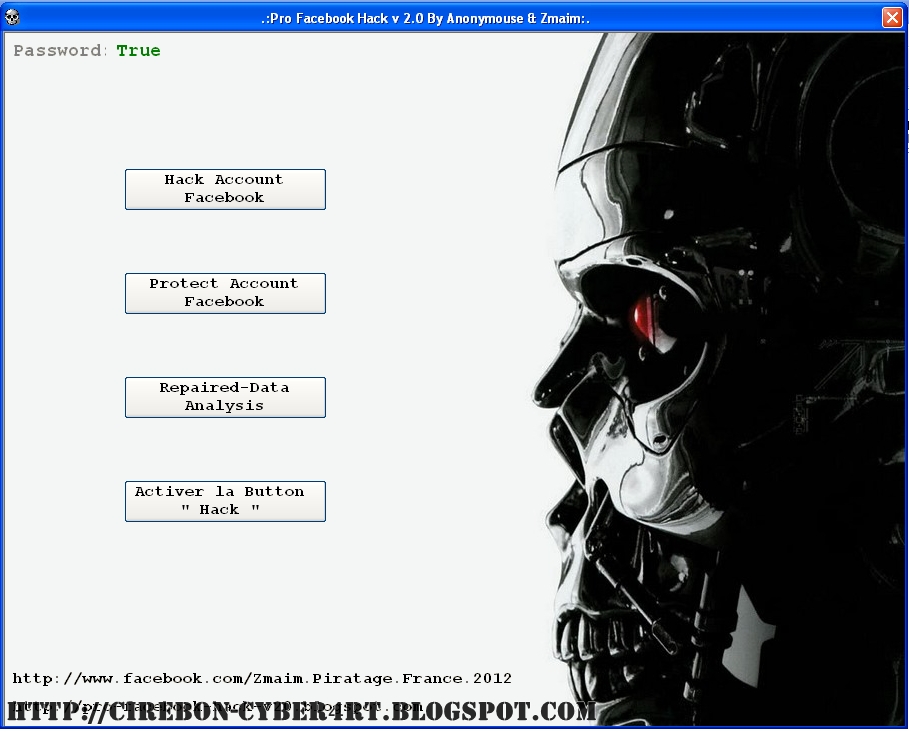This screenshot has width=909, height=732.
Task: Click the Hack Account Facebook button
Action: click(x=225, y=189)
